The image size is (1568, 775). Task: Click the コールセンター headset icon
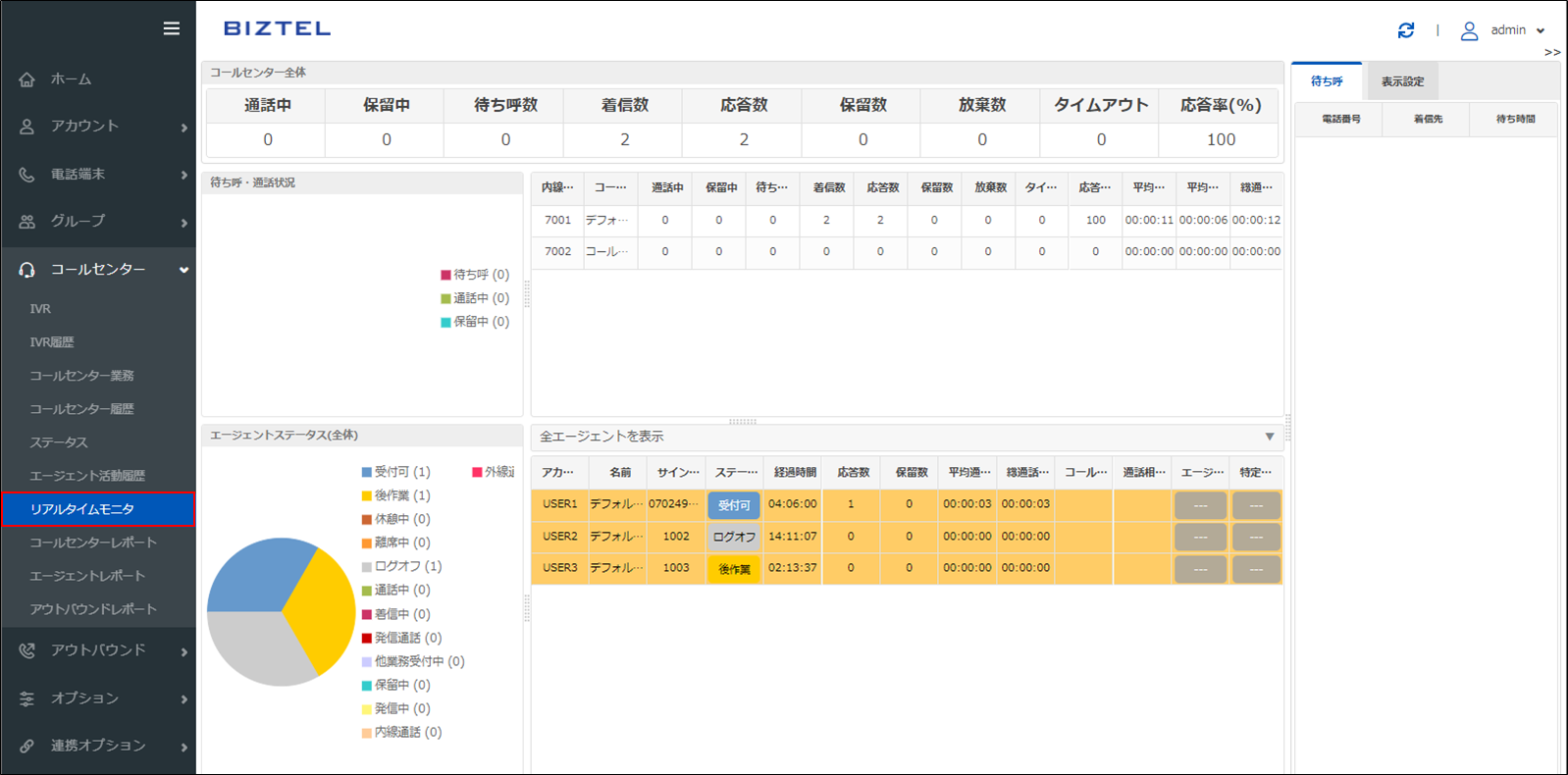coord(26,270)
